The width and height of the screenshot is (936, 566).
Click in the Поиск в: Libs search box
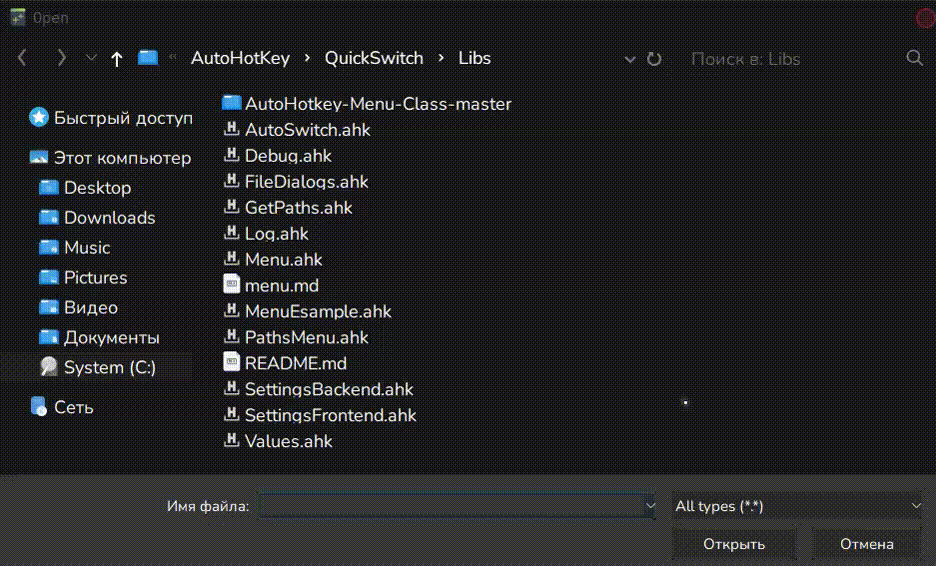click(790, 59)
